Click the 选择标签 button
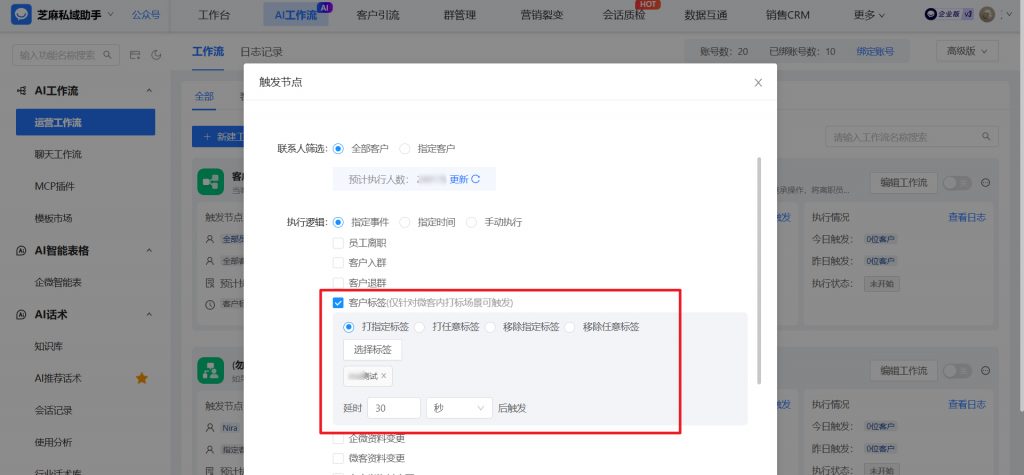 373,350
